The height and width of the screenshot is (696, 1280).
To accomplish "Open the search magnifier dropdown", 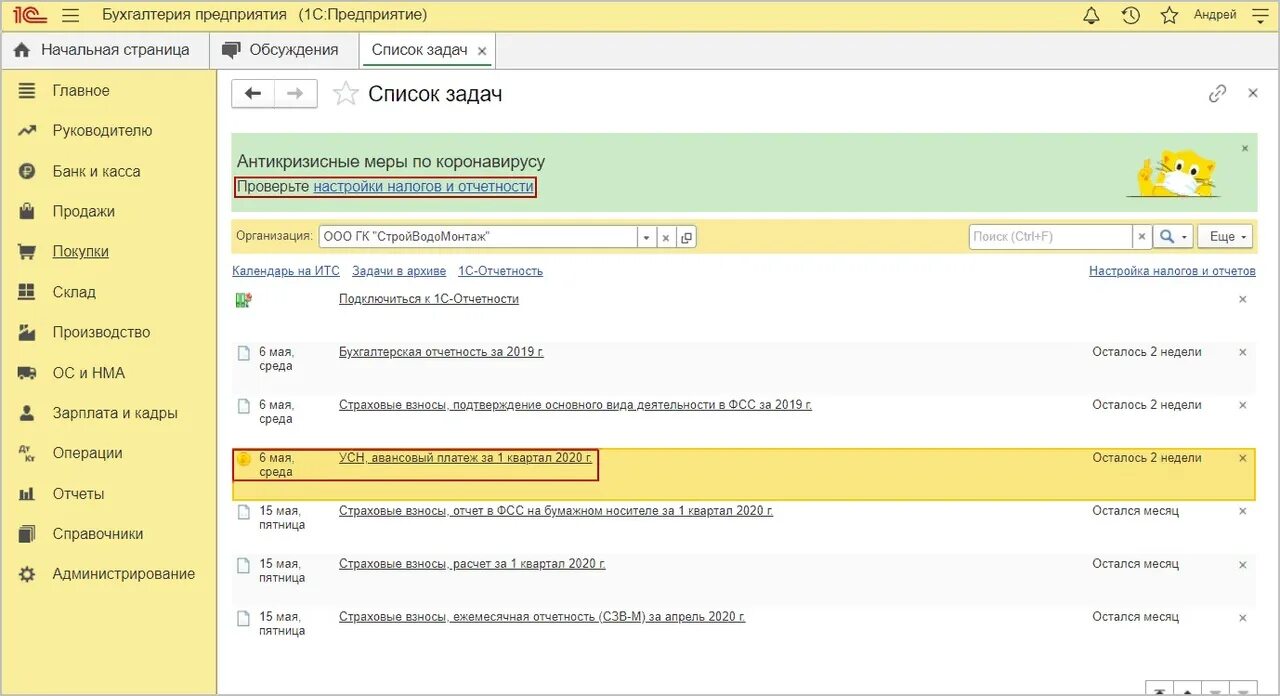I will click(x=1173, y=237).
